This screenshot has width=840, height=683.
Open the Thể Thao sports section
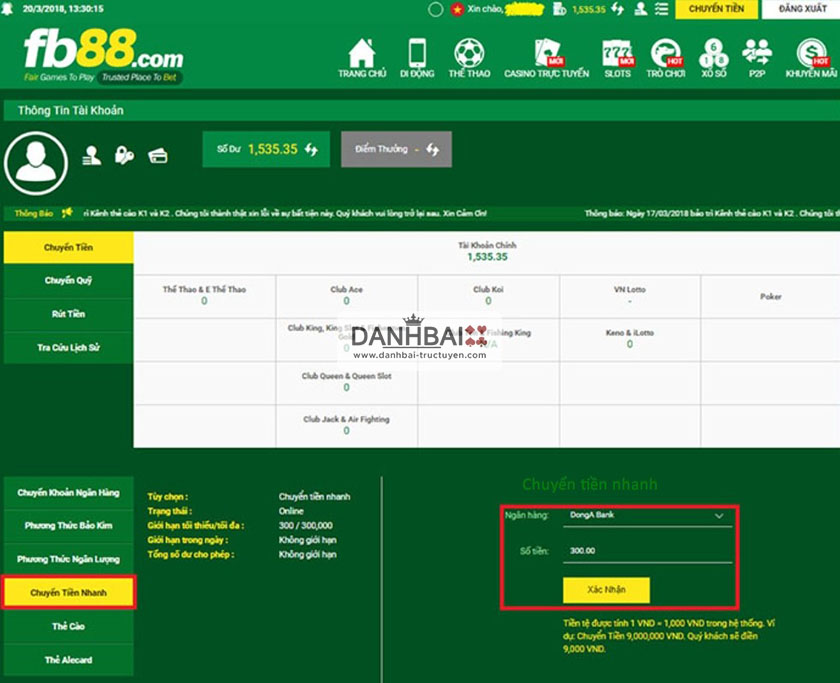point(469,58)
